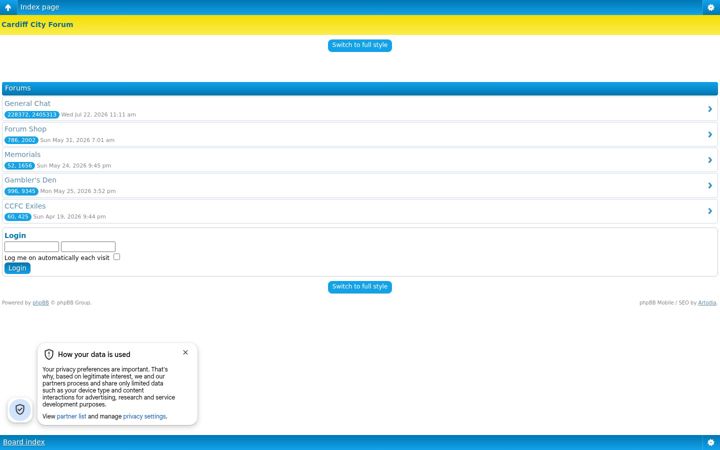Image resolution: width=720 pixels, height=450 pixels.
Task: Focus the username input field
Action: point(32,247)
